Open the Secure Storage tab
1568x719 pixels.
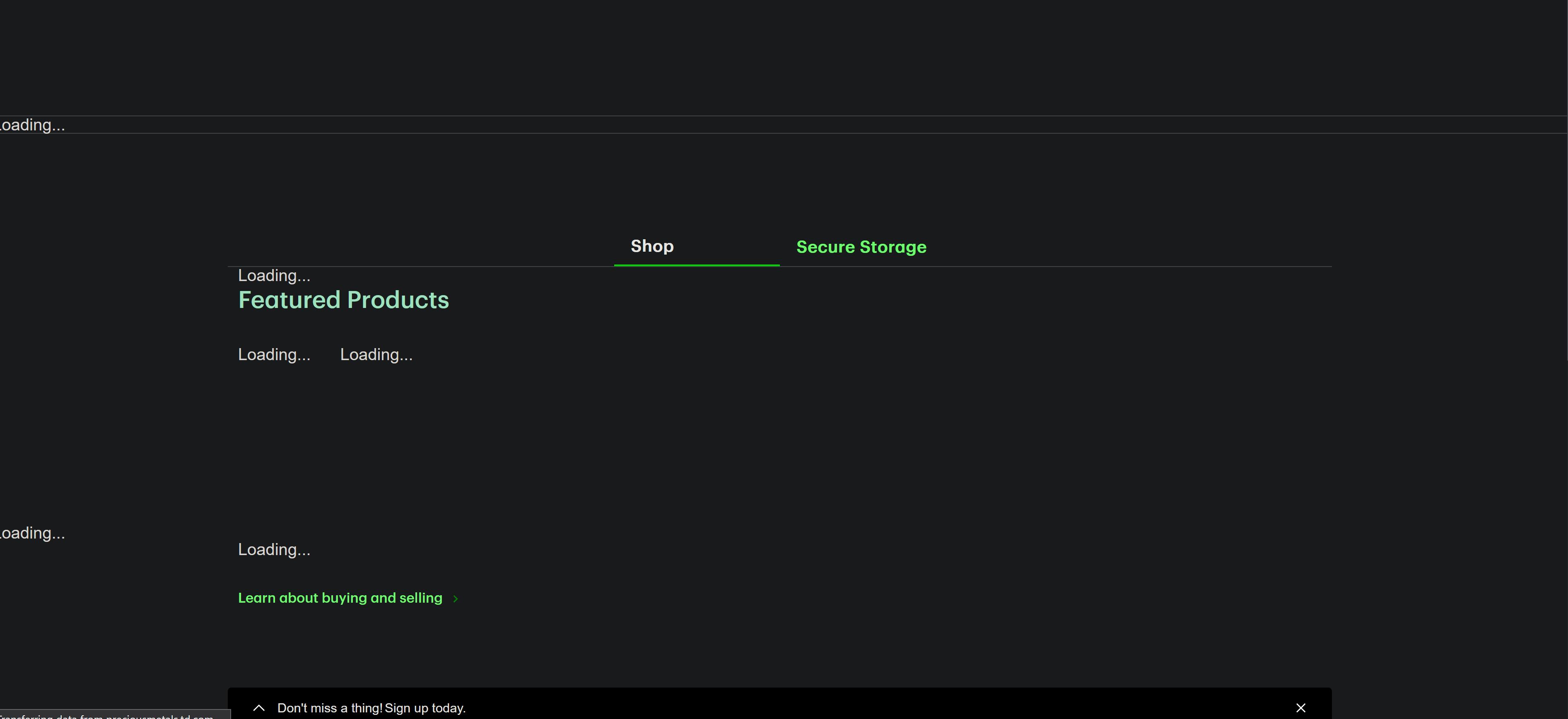tap(861, 247)
